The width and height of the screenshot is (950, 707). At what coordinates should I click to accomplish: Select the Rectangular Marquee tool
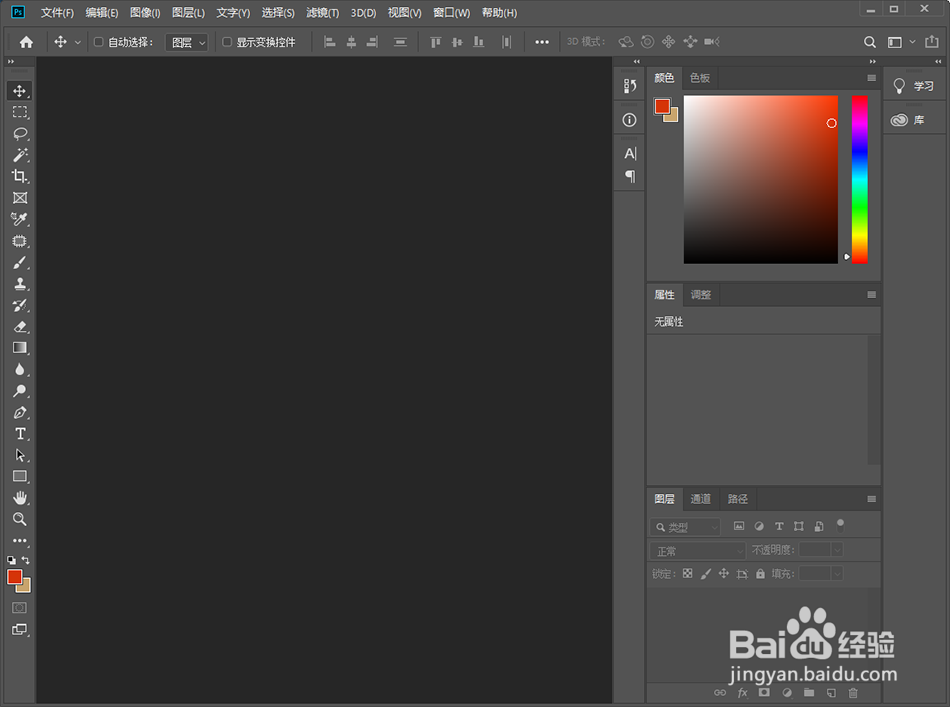click(x=19, y=112)
